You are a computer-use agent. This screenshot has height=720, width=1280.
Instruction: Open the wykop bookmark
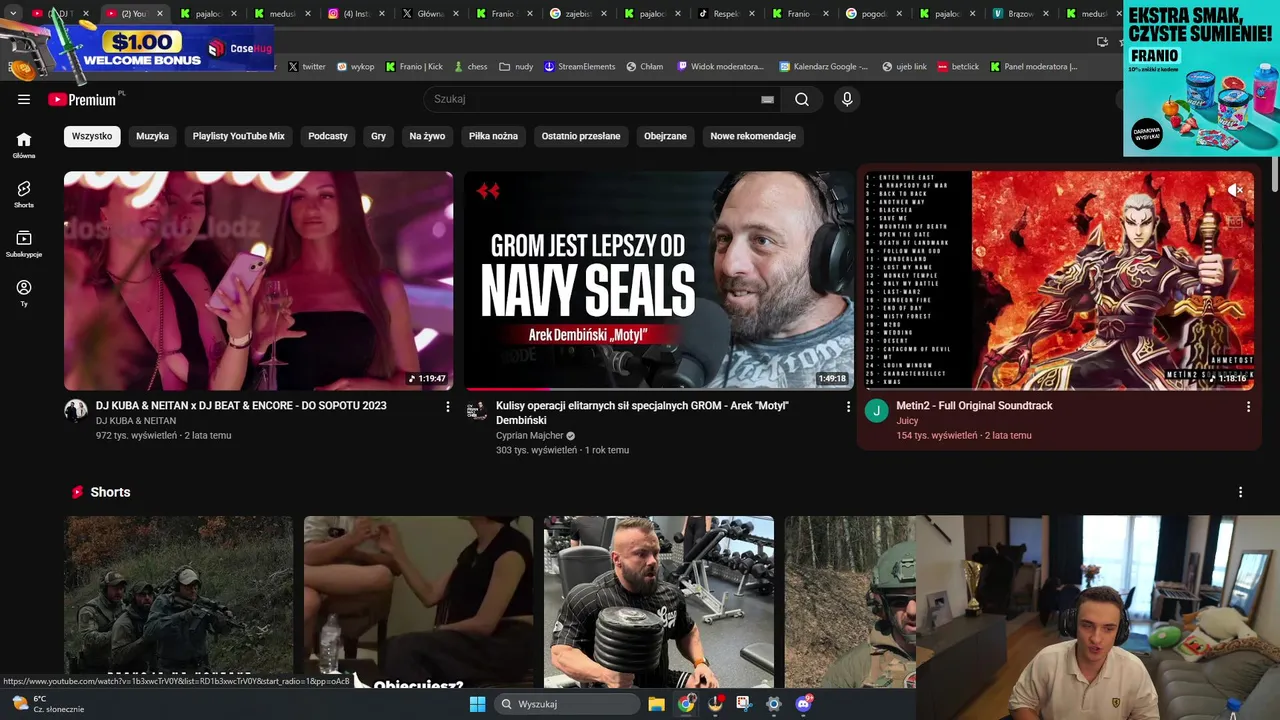tap(355, 66)
